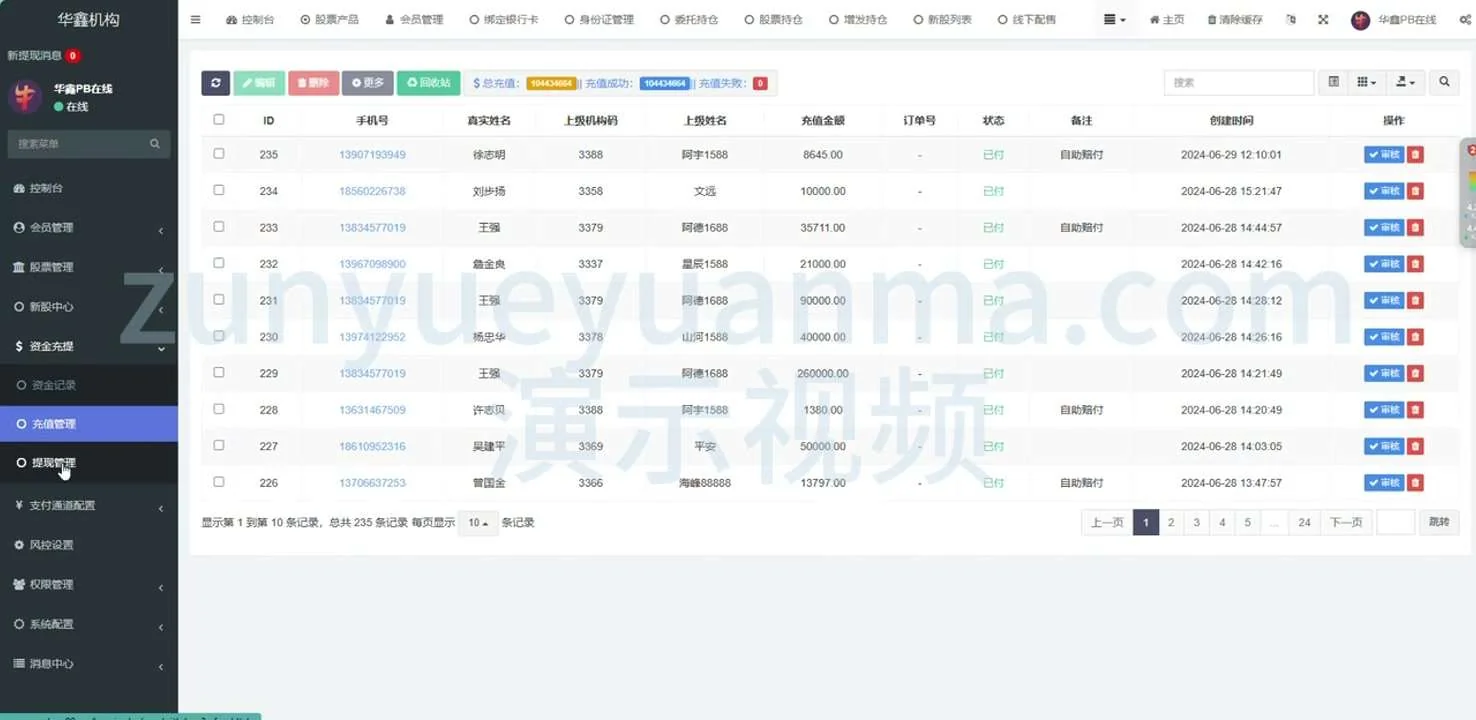The width and height of the screenshot is (1476, 720).
Task: Open phone number link 13907193949
Action: coord(372,155)
